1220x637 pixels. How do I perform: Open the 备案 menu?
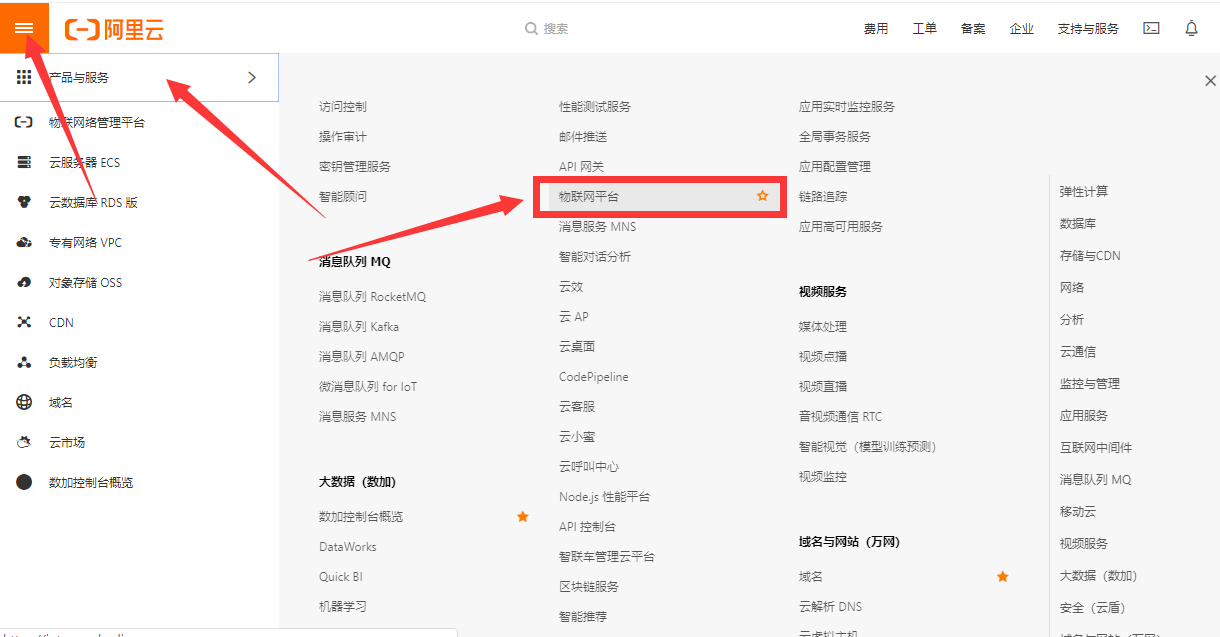(973, 29)
